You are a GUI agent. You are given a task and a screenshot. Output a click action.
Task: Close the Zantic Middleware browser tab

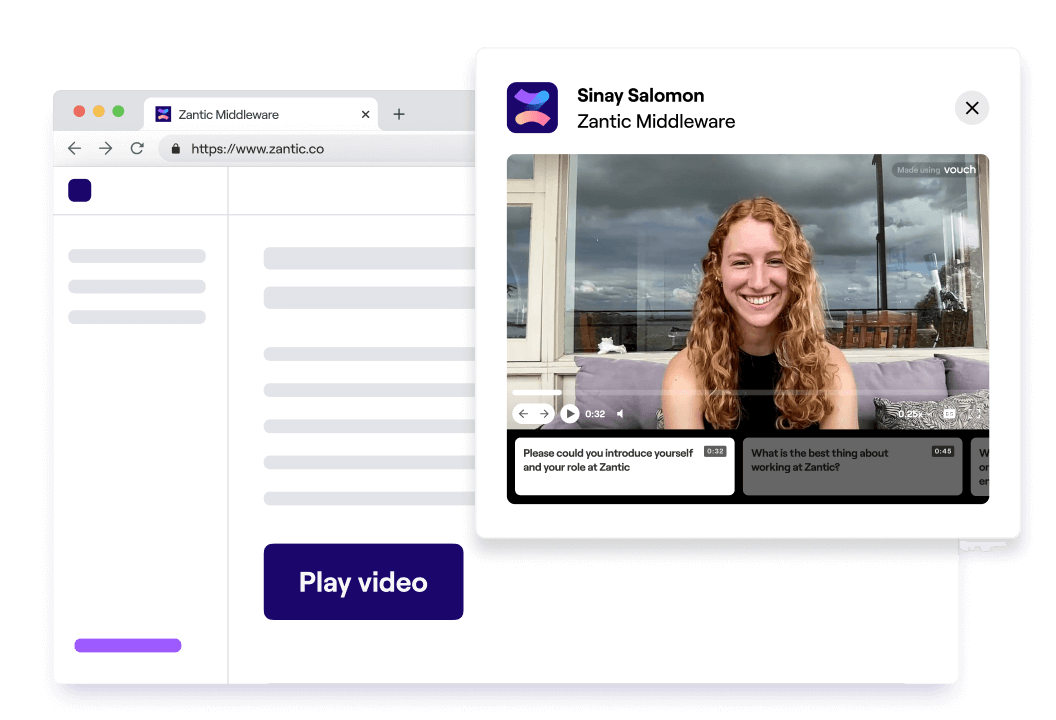[x=365, y=114]
